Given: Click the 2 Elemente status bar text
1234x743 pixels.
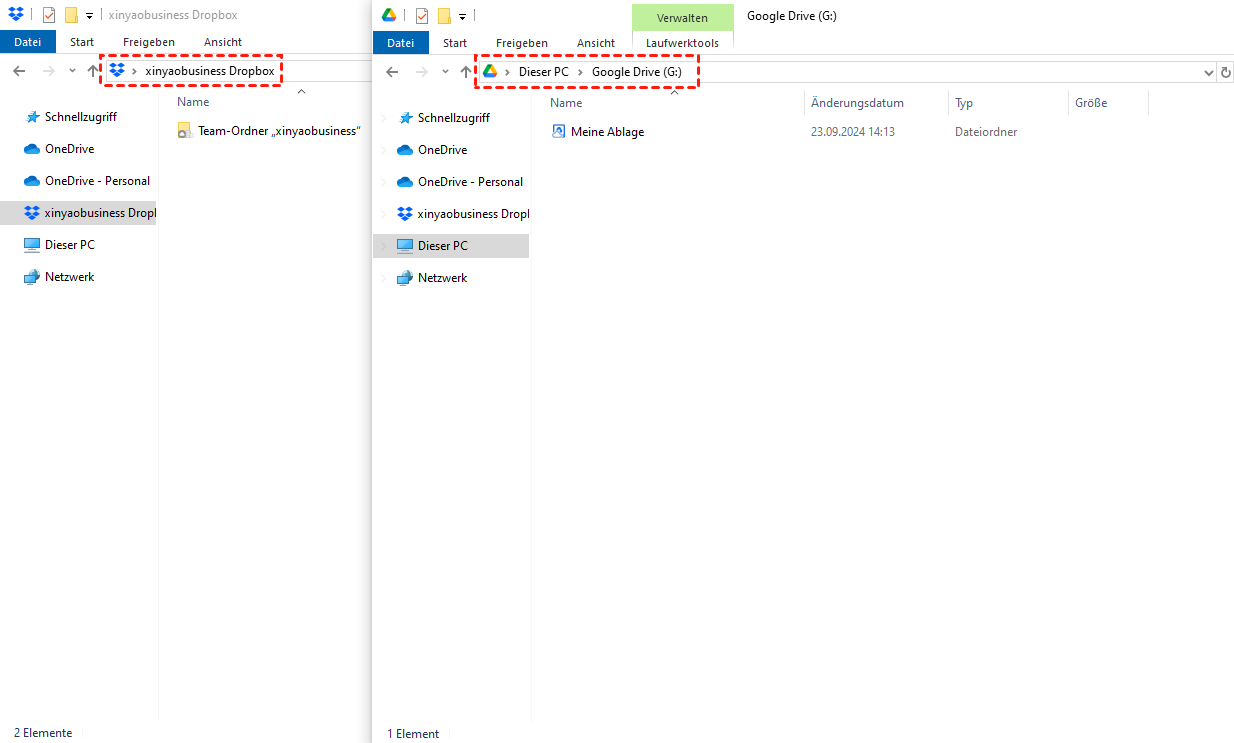Looking at the screenshot, I should click(x=43, y=733).
